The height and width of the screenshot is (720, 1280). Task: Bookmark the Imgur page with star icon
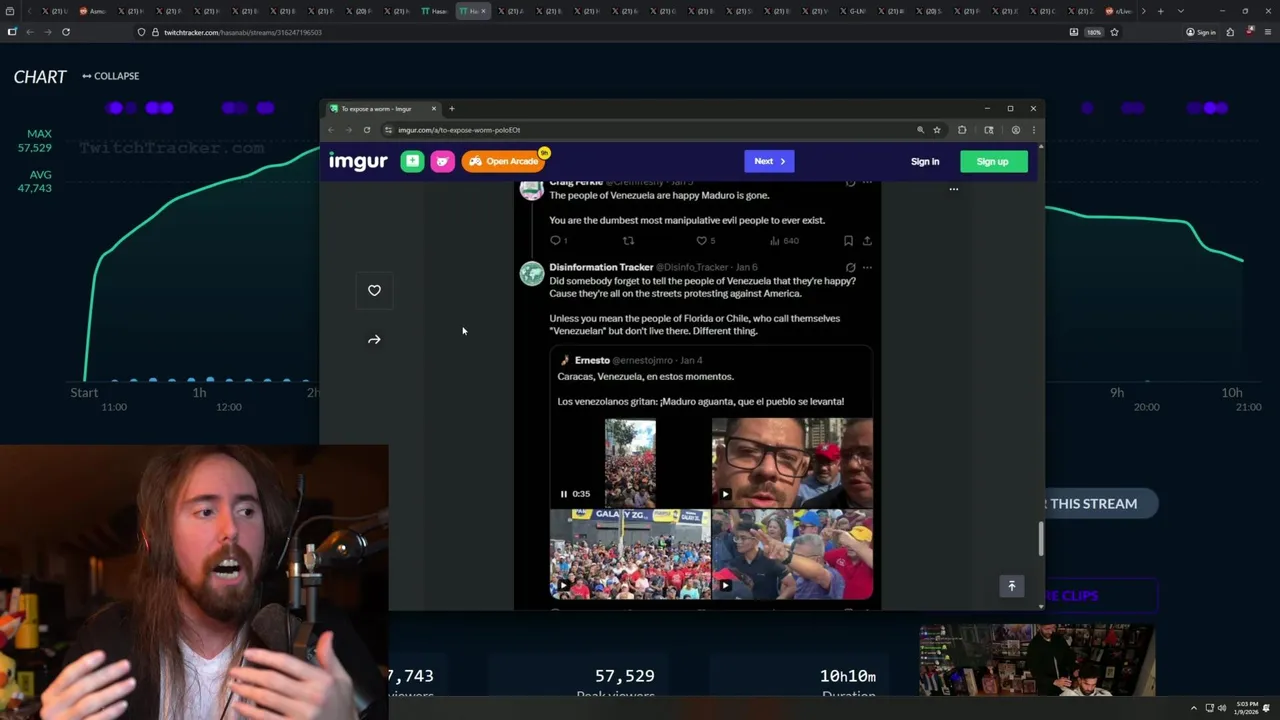[937, 130]
